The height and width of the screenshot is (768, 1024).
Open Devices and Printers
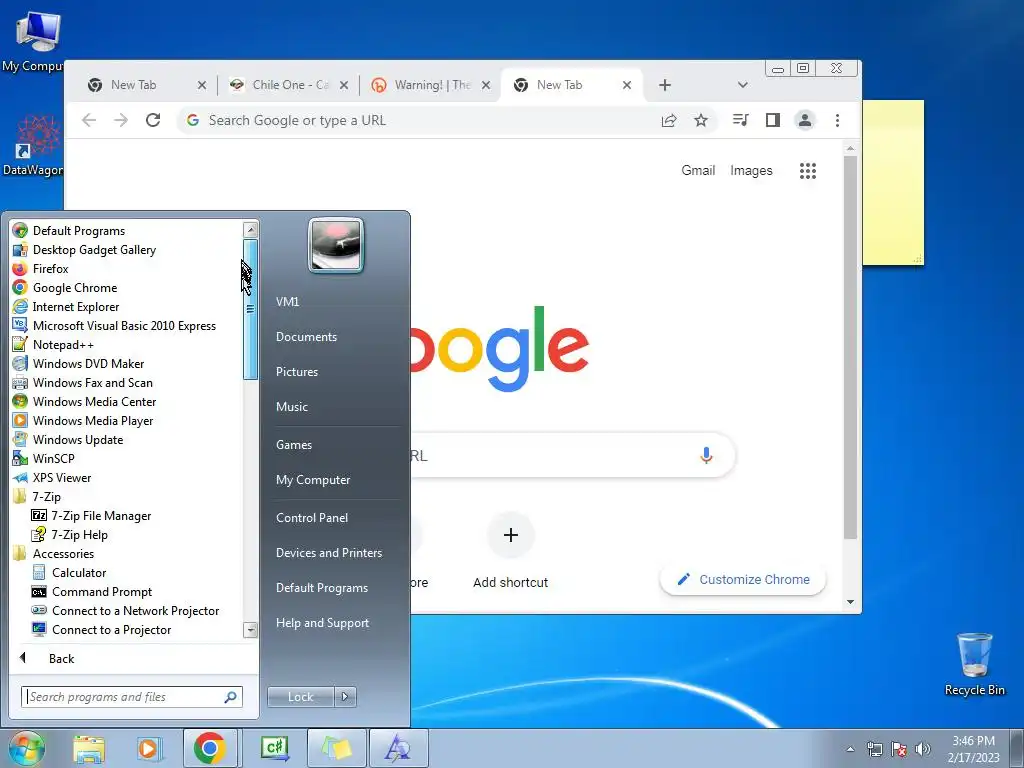(x=329, y=553)
